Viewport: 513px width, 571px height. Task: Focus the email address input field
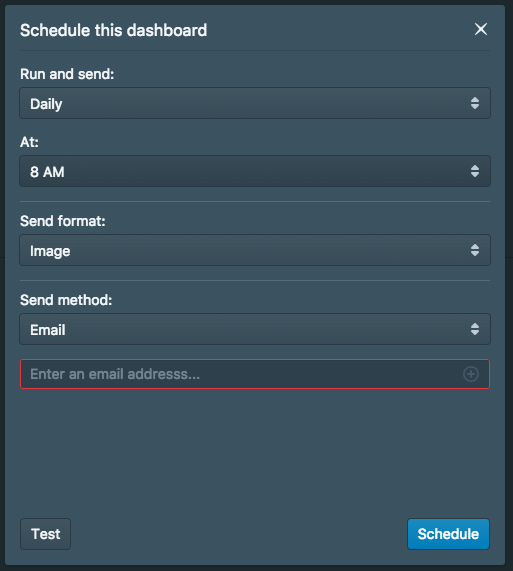[255, 374]
